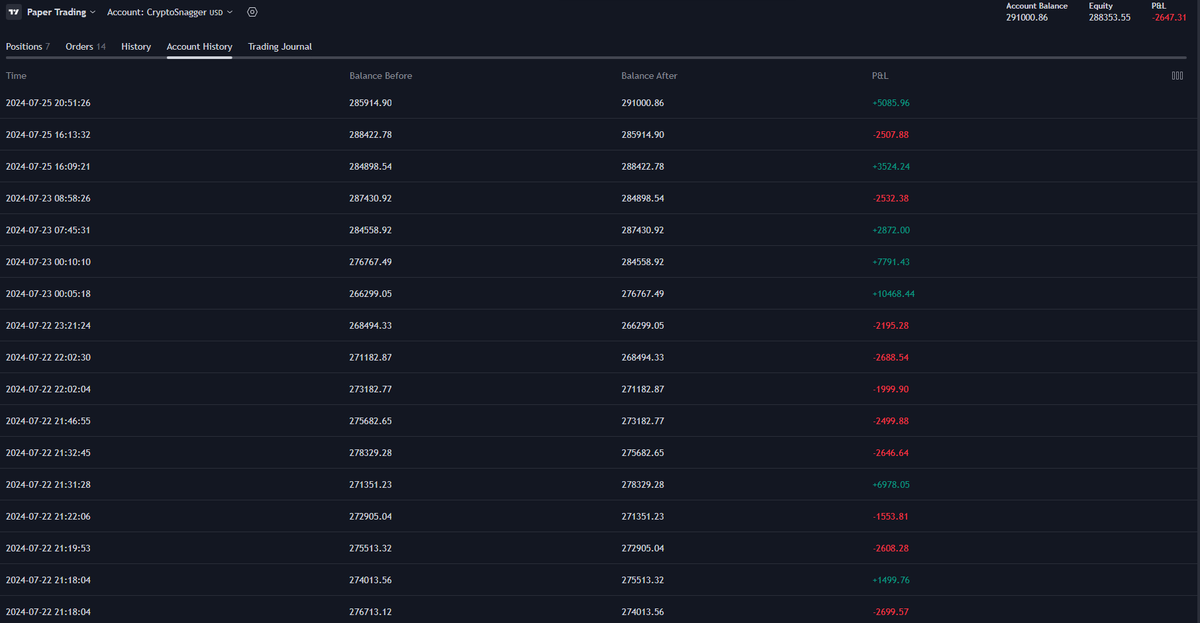The image size is (1200, 623).
Task: Select the row timestamped 2024-07-22 21:32:45
Action: coord(600,453)
